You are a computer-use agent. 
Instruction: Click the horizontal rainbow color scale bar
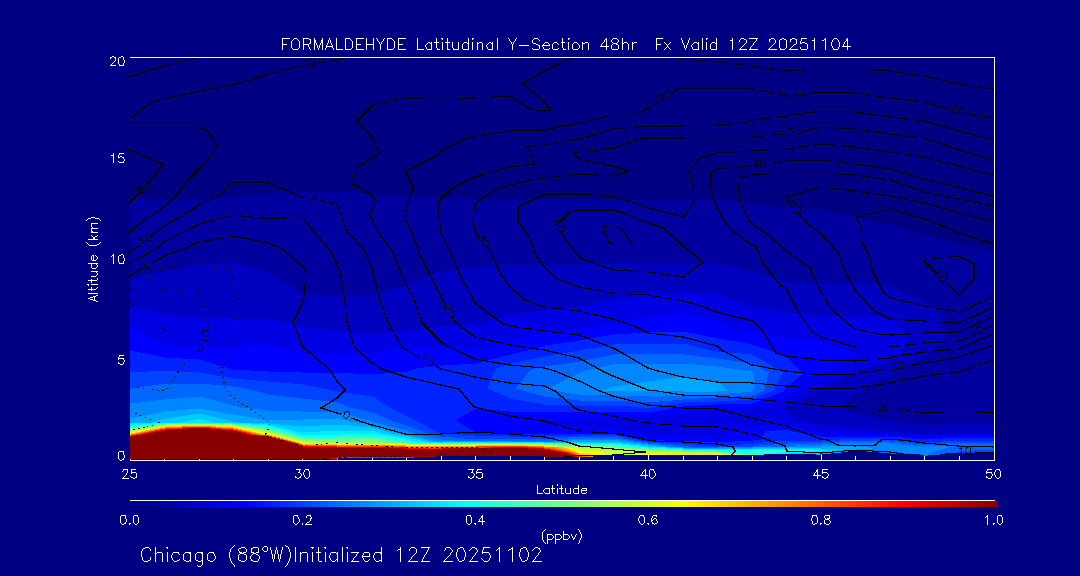pyautogui.click(x=563, y=504)
